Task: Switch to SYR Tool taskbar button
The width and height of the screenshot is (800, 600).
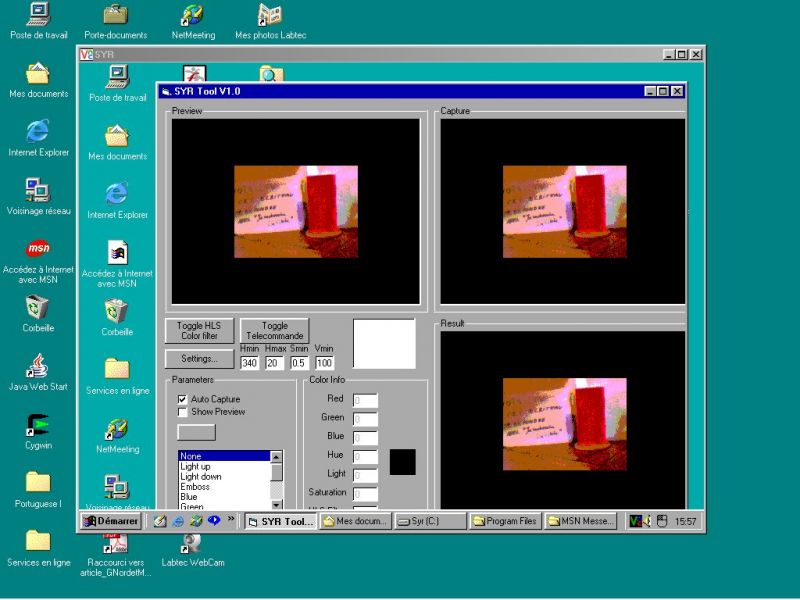Action: [x=281, y=521]
